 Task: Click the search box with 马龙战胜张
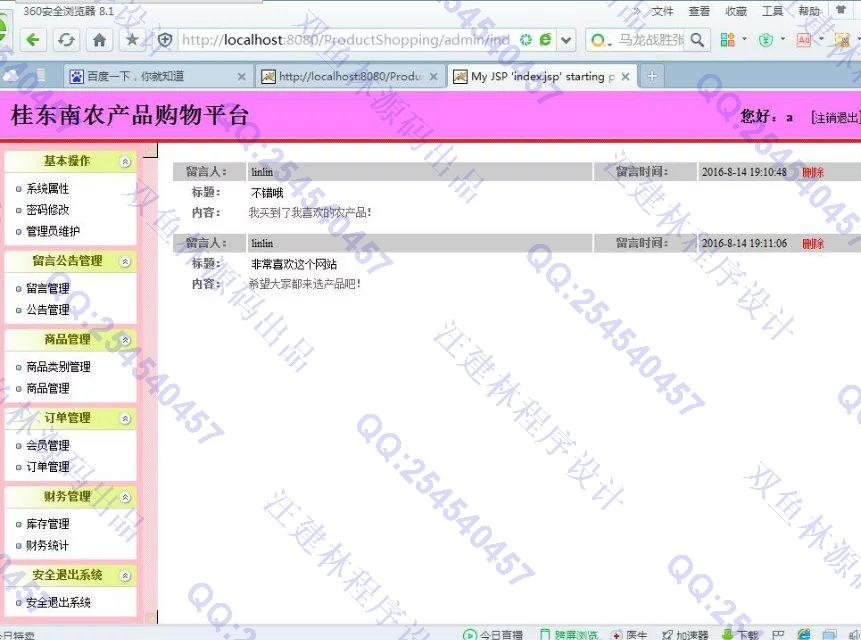[651, 40]
